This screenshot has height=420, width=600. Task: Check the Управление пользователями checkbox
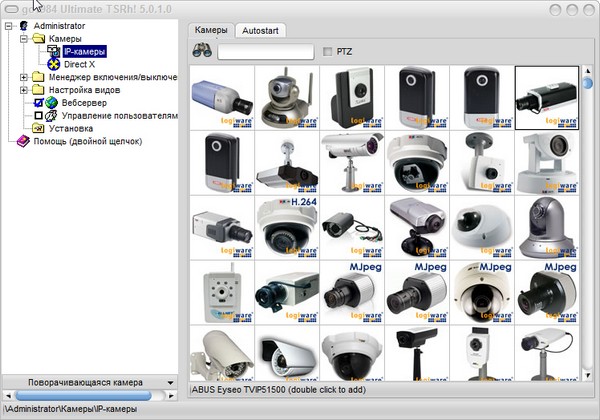(x=38, y=116)
